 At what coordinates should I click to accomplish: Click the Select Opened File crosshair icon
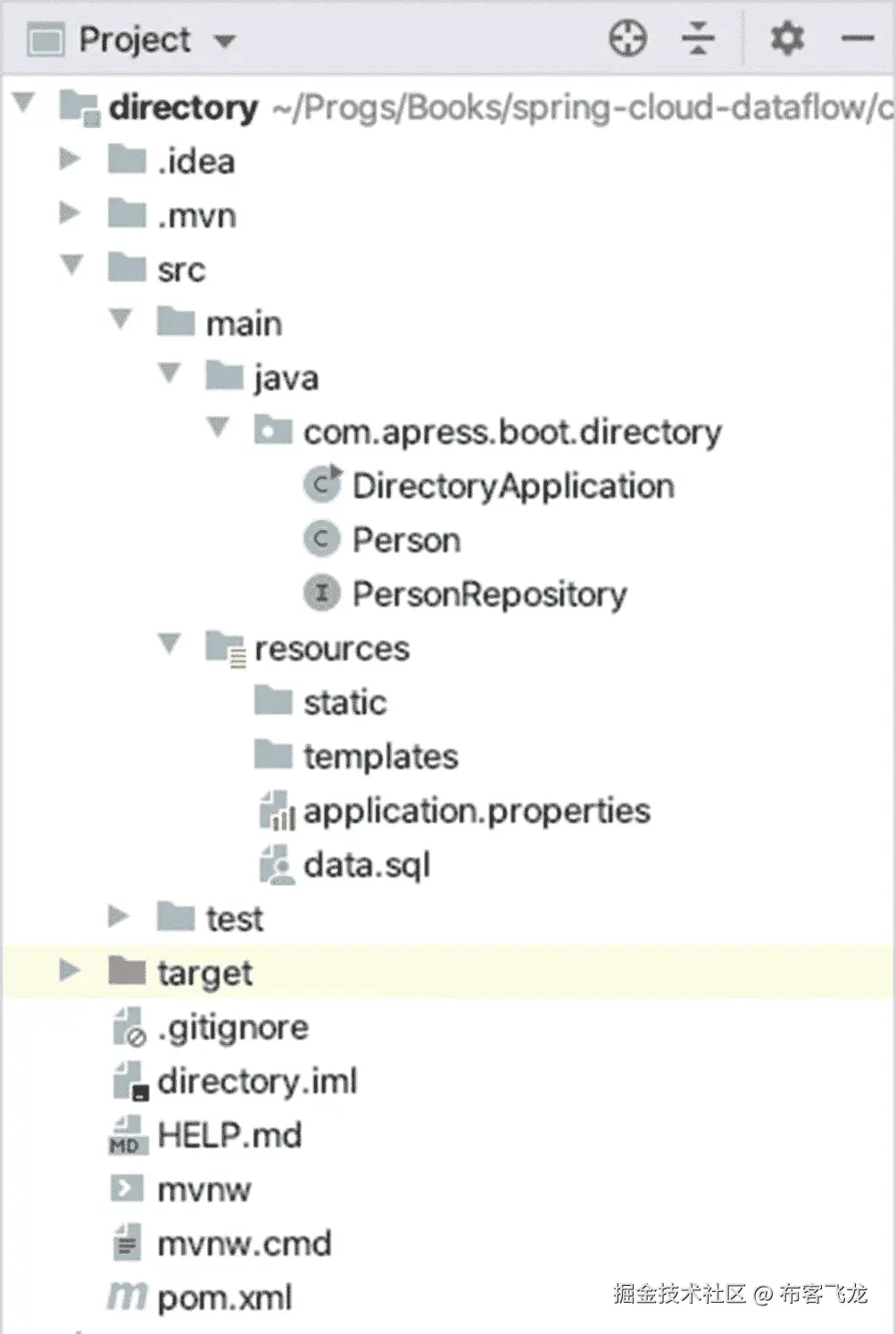(x=627, y=39)
